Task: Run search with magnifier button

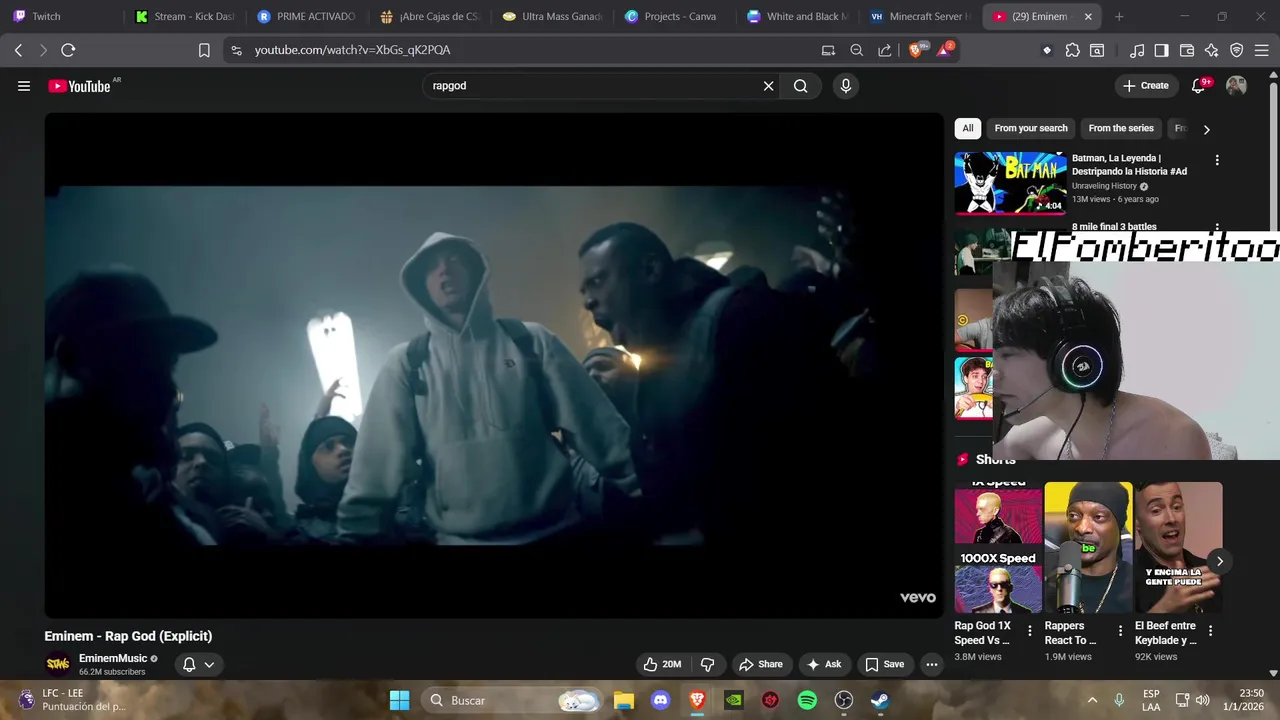Action: (800, 86)
